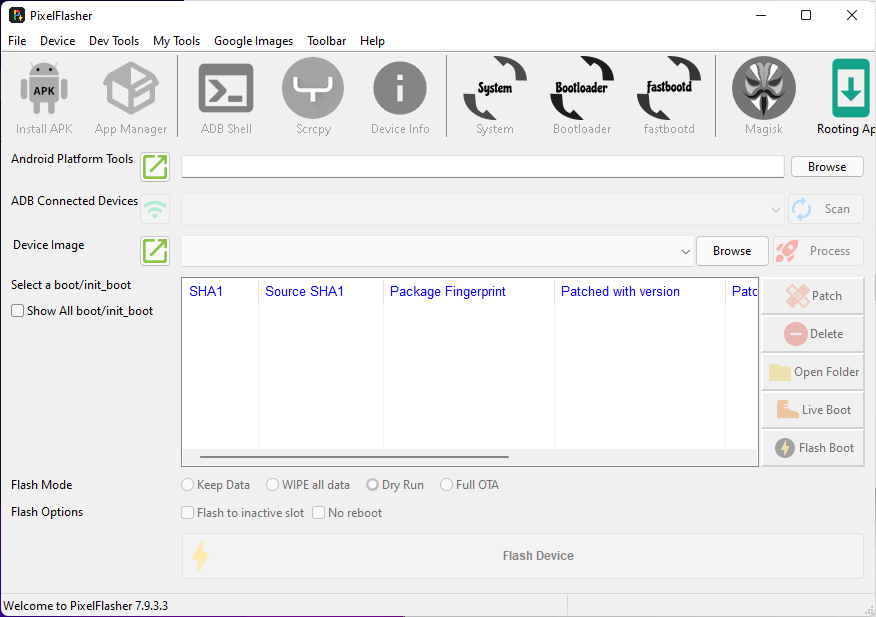Screen dimensions: 876x617
Task: Click the Scan button
Action: tap(825, 209)
